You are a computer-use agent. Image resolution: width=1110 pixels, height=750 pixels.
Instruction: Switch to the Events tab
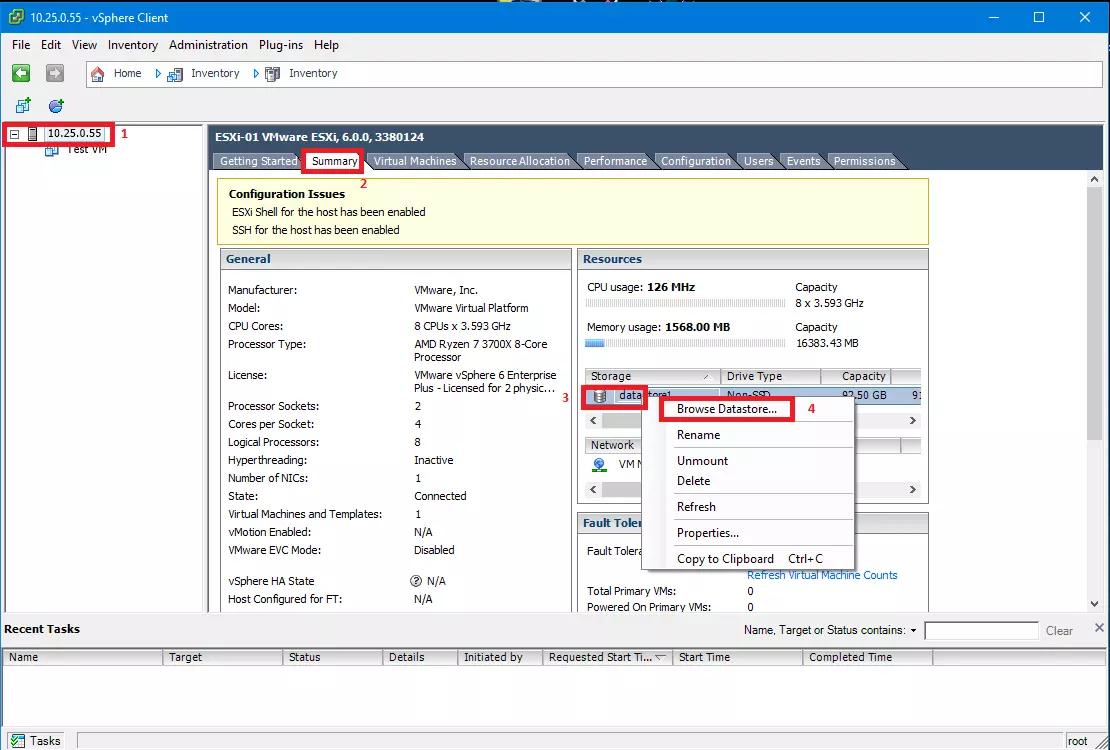tap(803, 161)
